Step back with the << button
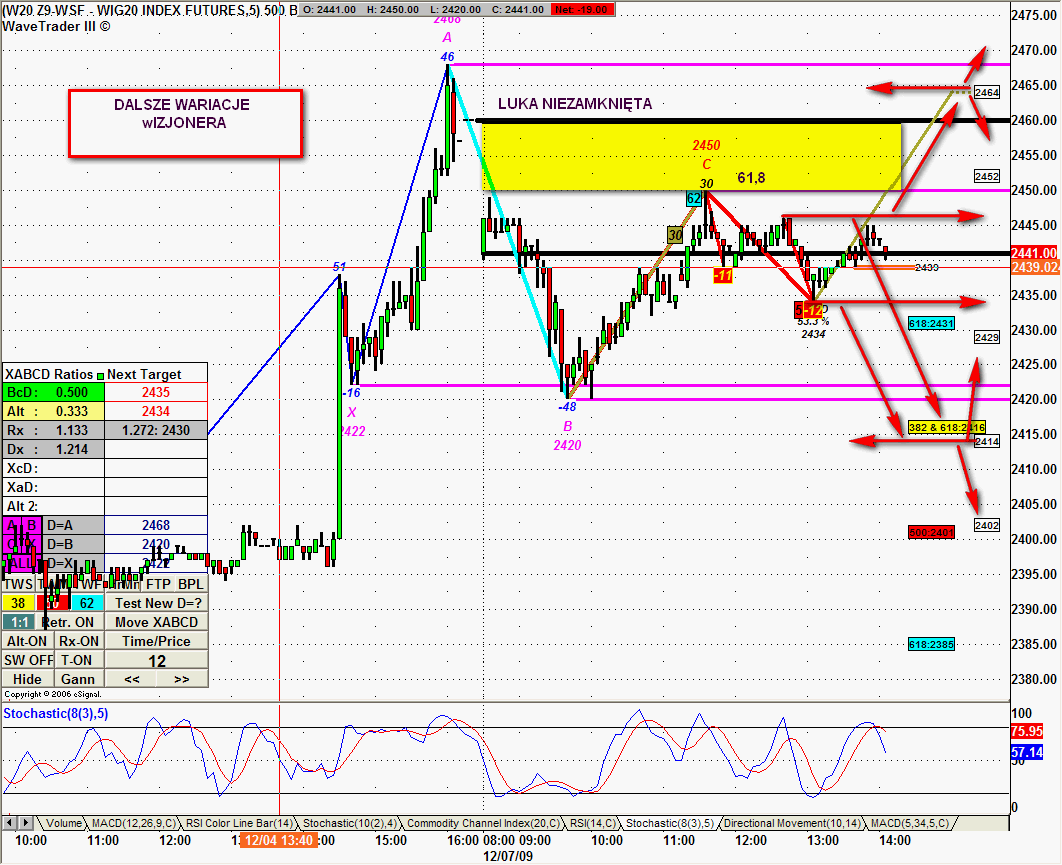 click(131, 679)
